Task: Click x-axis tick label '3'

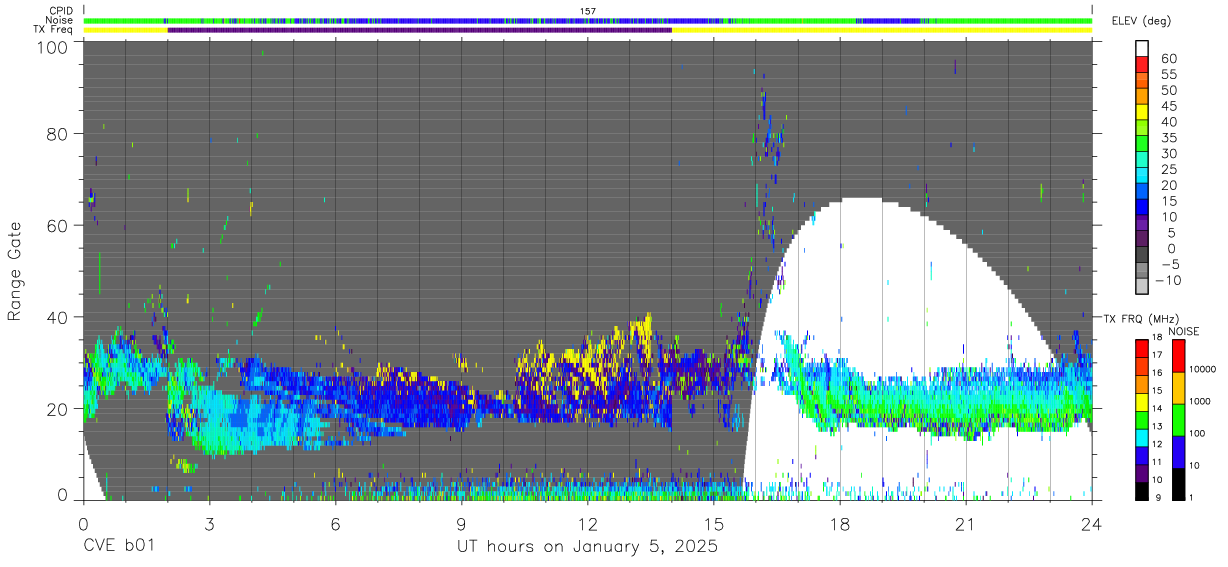Action: (x=209, y=524)
